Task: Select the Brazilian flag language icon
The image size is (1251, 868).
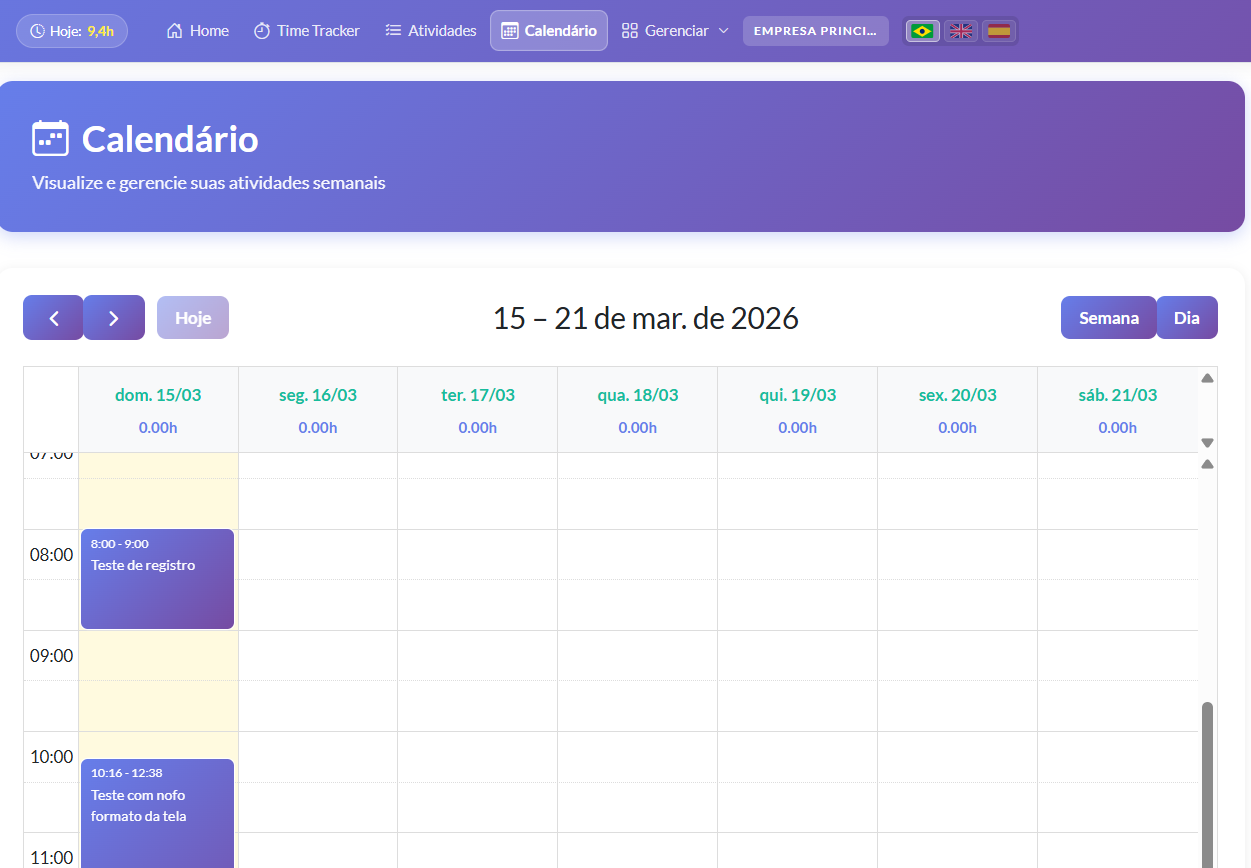Action: 922,30
